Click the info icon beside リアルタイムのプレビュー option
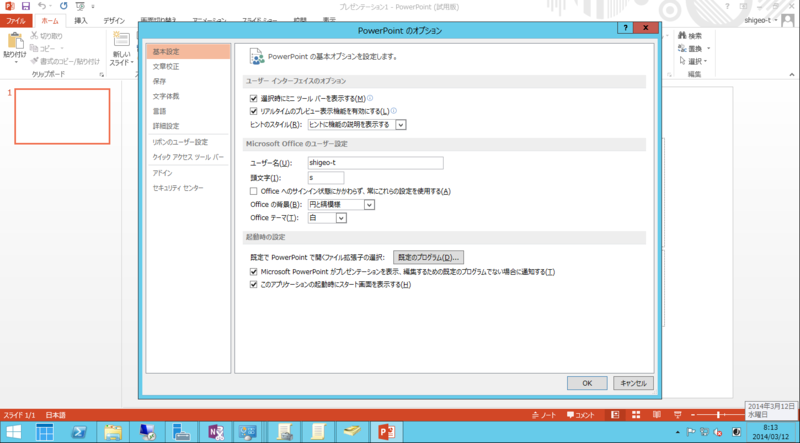Screen dimensions: 800x443 coord(394,111)
